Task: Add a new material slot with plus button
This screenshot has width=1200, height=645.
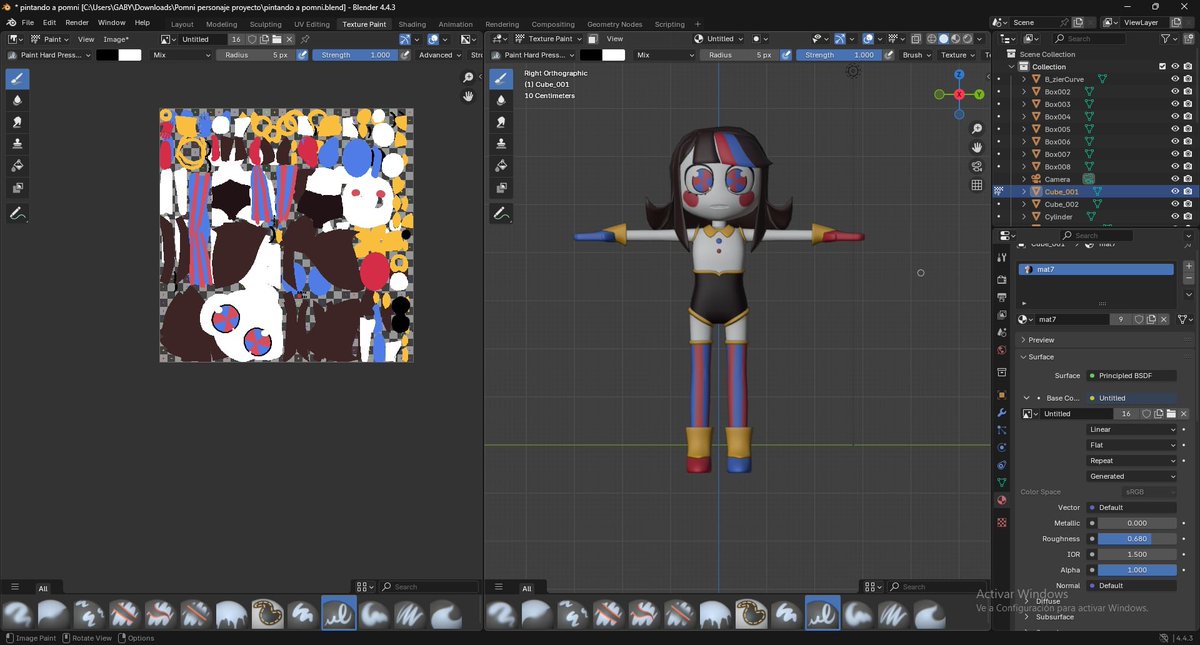Action: click(1188, 267)
